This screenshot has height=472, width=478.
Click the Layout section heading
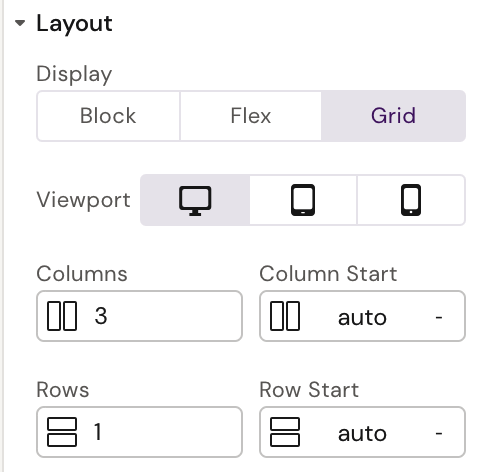[x=74, y=23]
